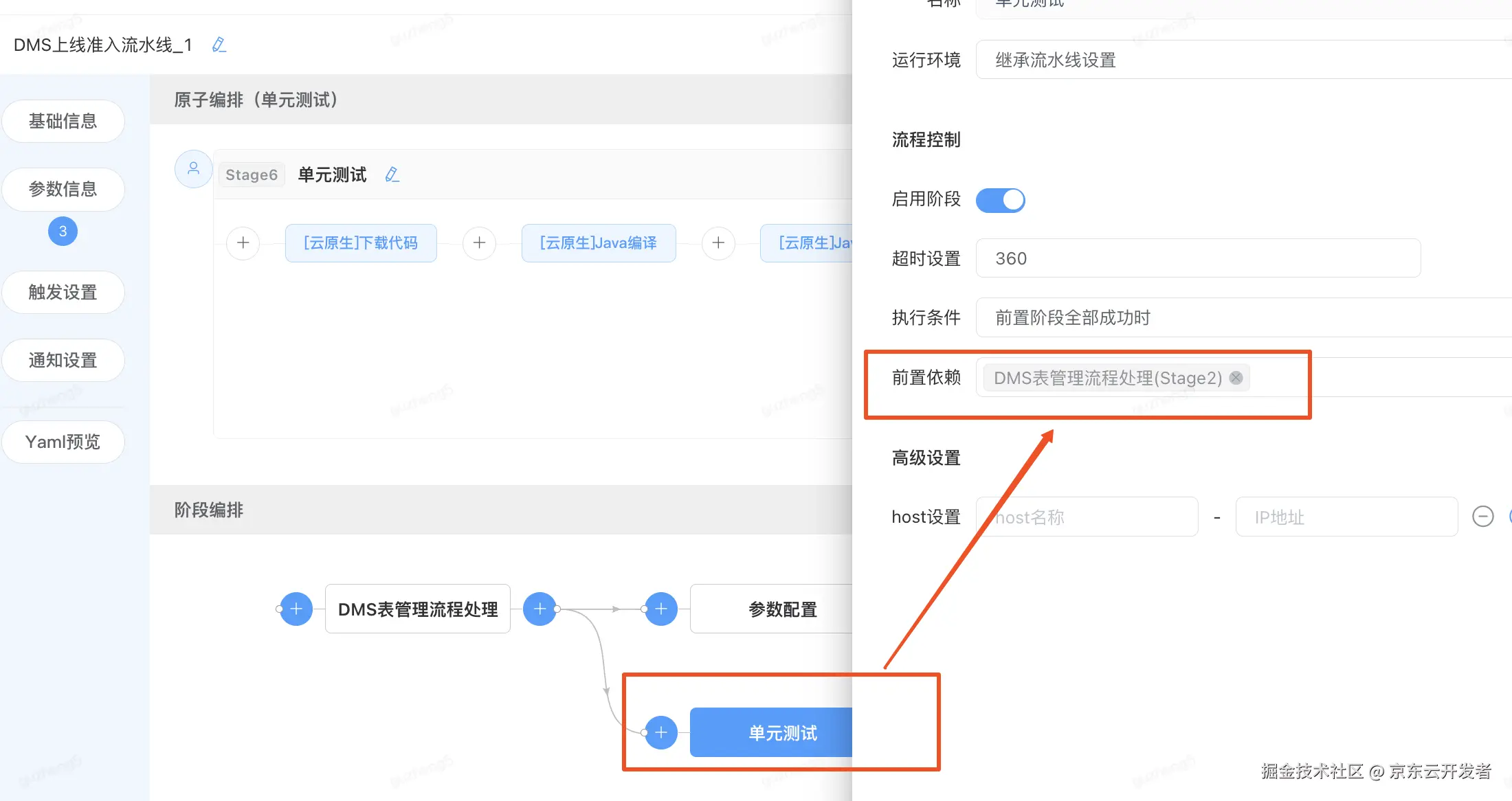Open the Yaml预览 tab
The image size is (1512, 801).
point(63,442)
